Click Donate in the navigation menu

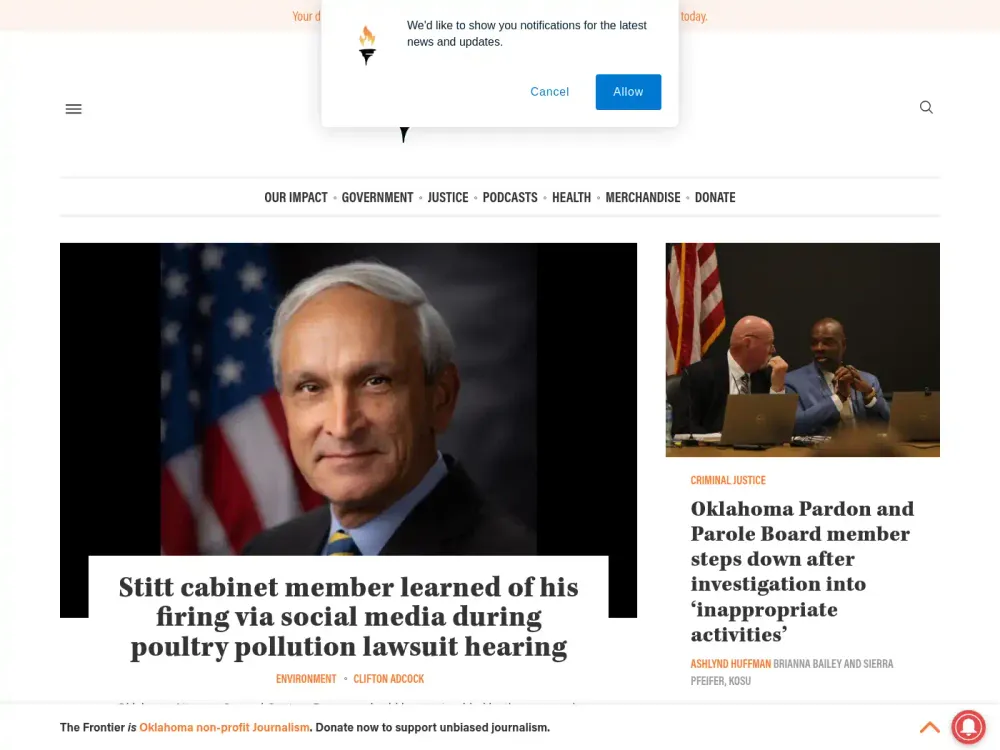tap(715, 198)
